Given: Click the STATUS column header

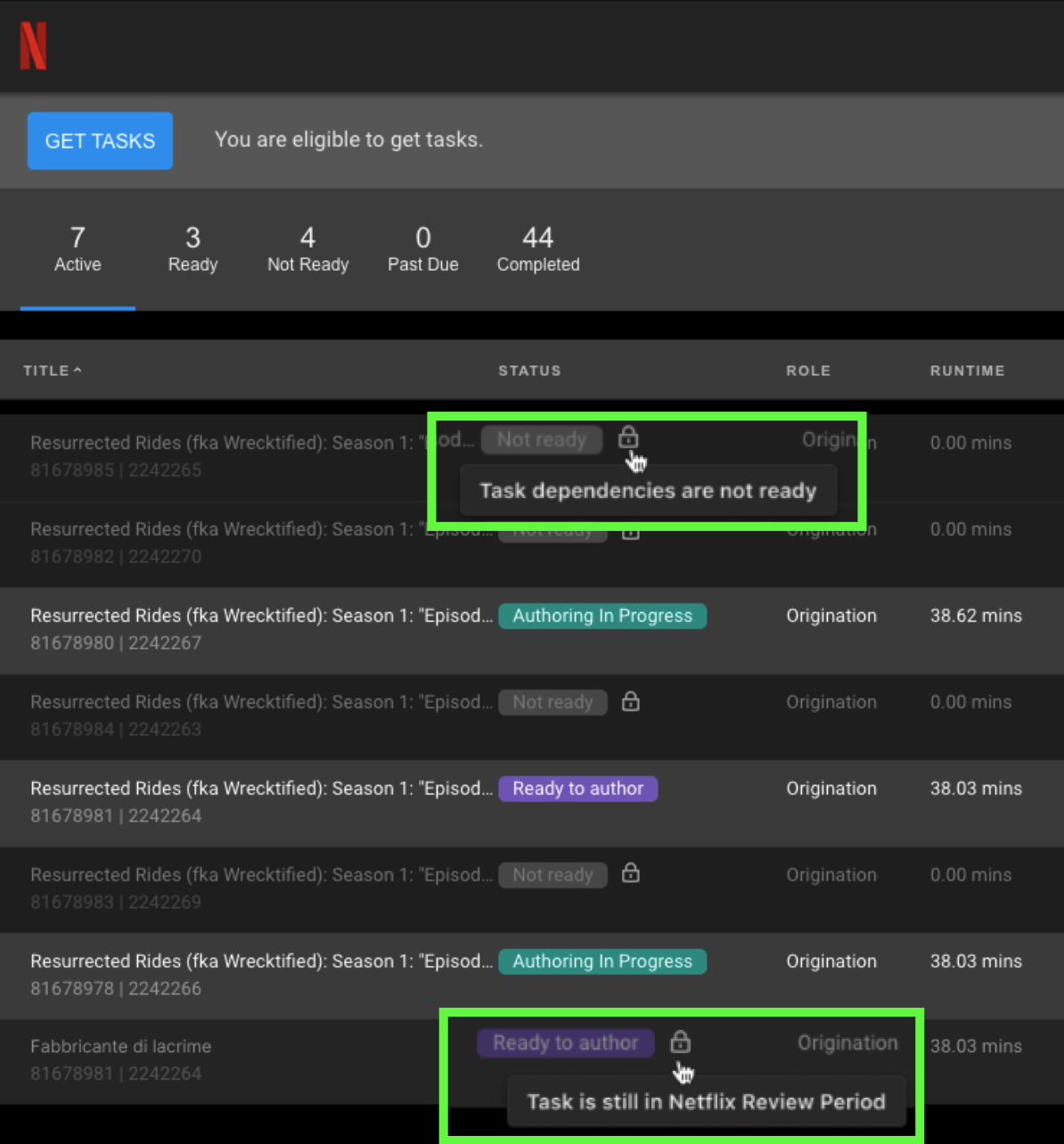Looking at the screenshot, I should tap(529, 371).
